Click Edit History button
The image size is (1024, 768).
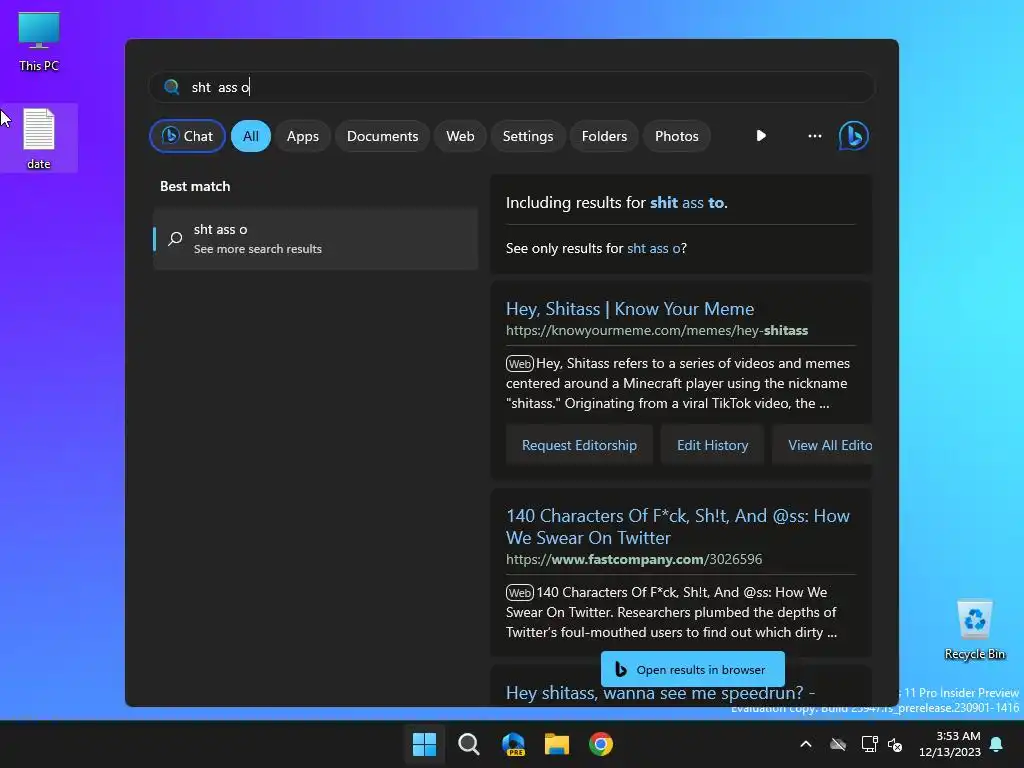point(712,445)
